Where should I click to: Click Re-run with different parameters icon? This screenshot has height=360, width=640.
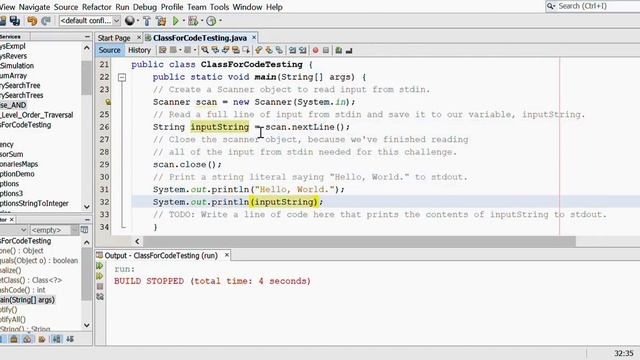click(x=100, y=276)
